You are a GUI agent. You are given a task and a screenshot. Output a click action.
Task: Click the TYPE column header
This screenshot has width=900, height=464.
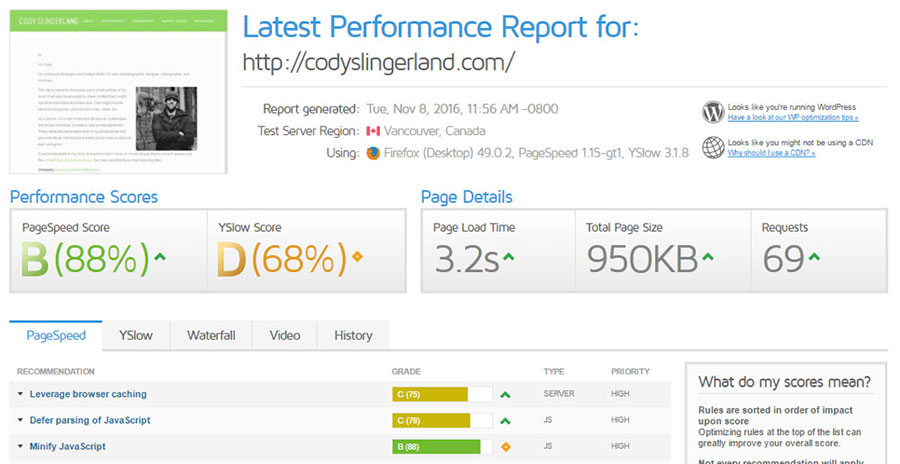[554, 372]
